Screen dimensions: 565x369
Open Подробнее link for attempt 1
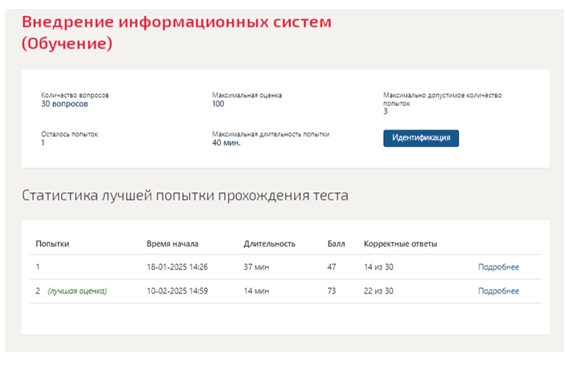498,267
